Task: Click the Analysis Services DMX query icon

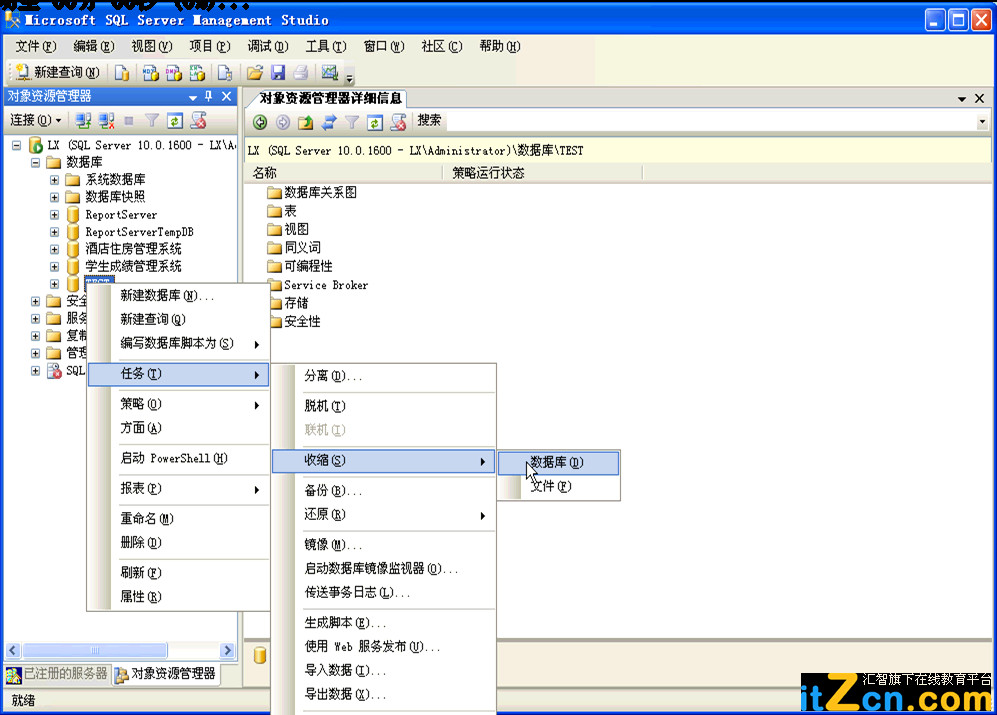Action: [174, 73]
